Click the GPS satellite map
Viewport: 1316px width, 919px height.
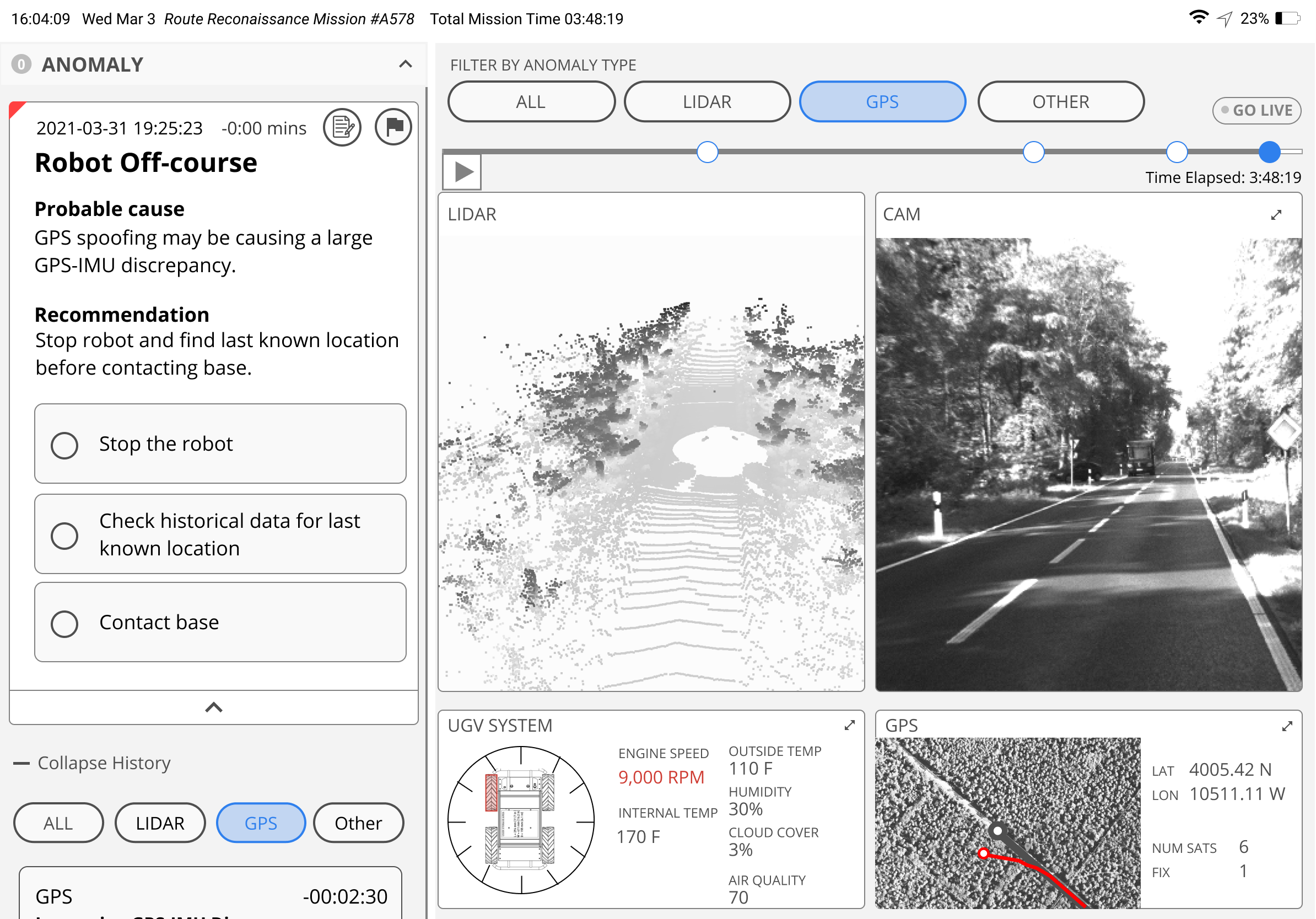1007,823
